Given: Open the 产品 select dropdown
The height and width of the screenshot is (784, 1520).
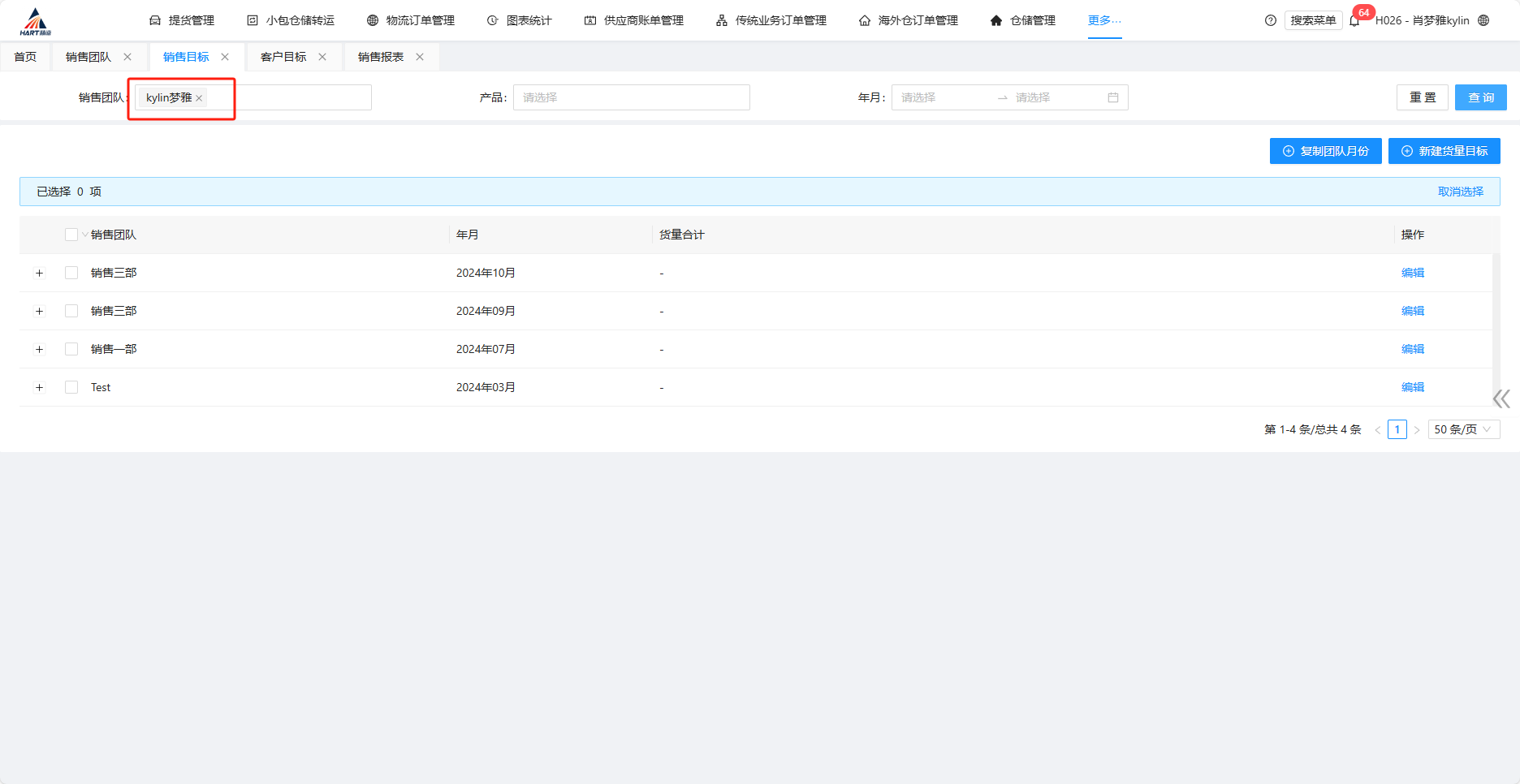Looking at the screenshot, I should (631, 97).
